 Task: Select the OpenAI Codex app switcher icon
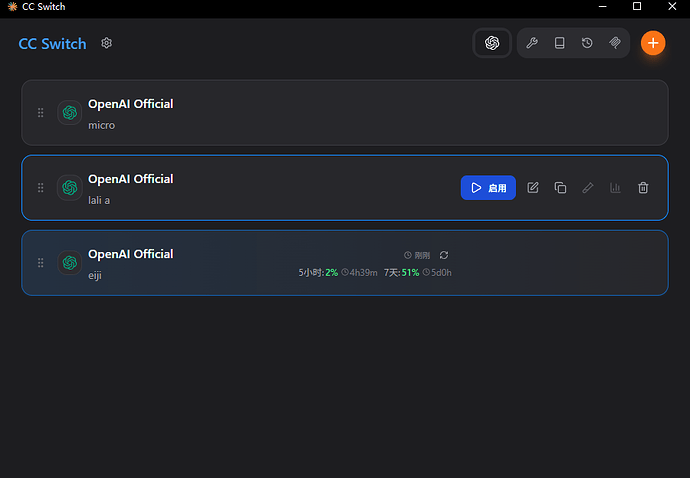pyautogui.click(x=492, y=43)
